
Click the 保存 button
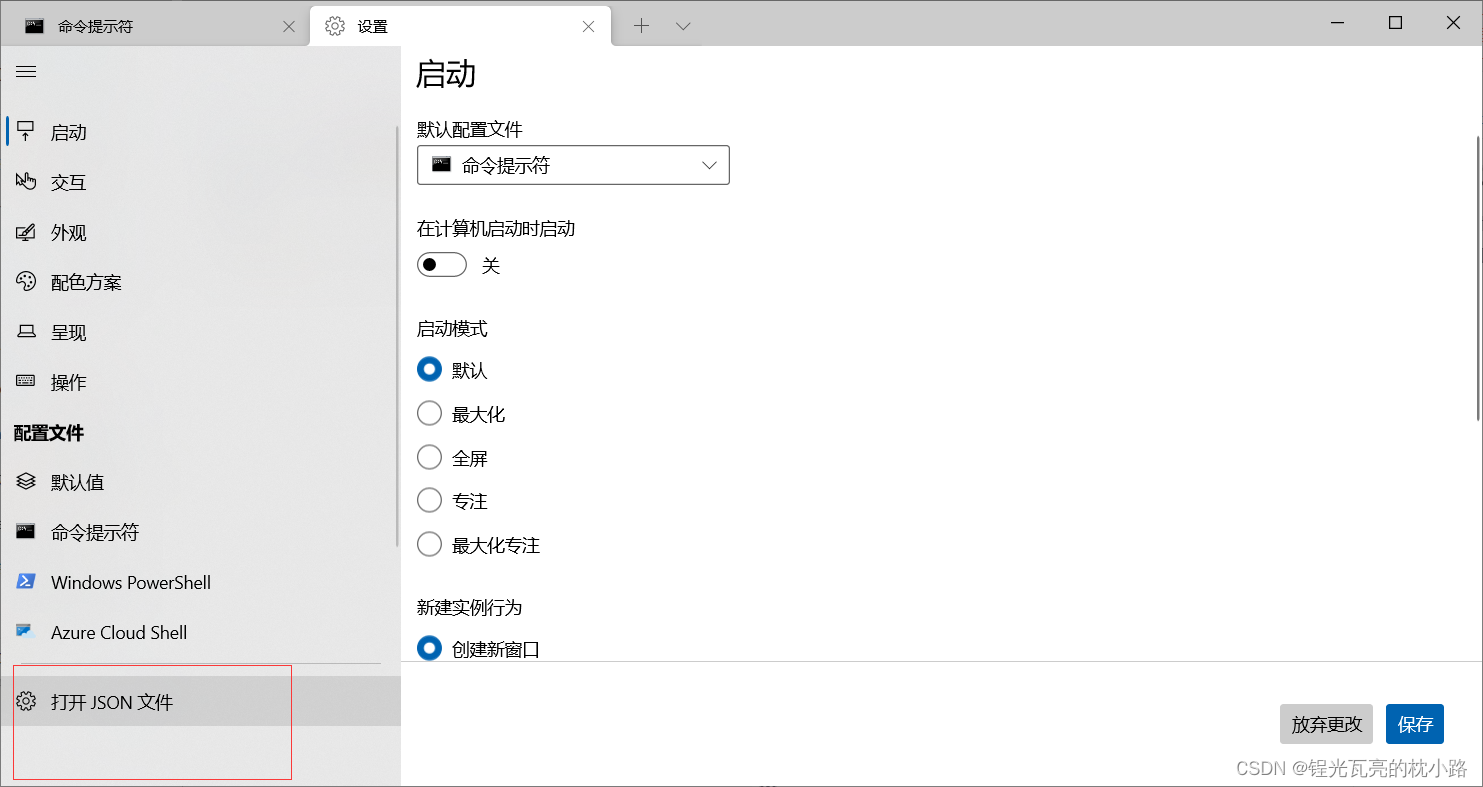click(1415, 724)
